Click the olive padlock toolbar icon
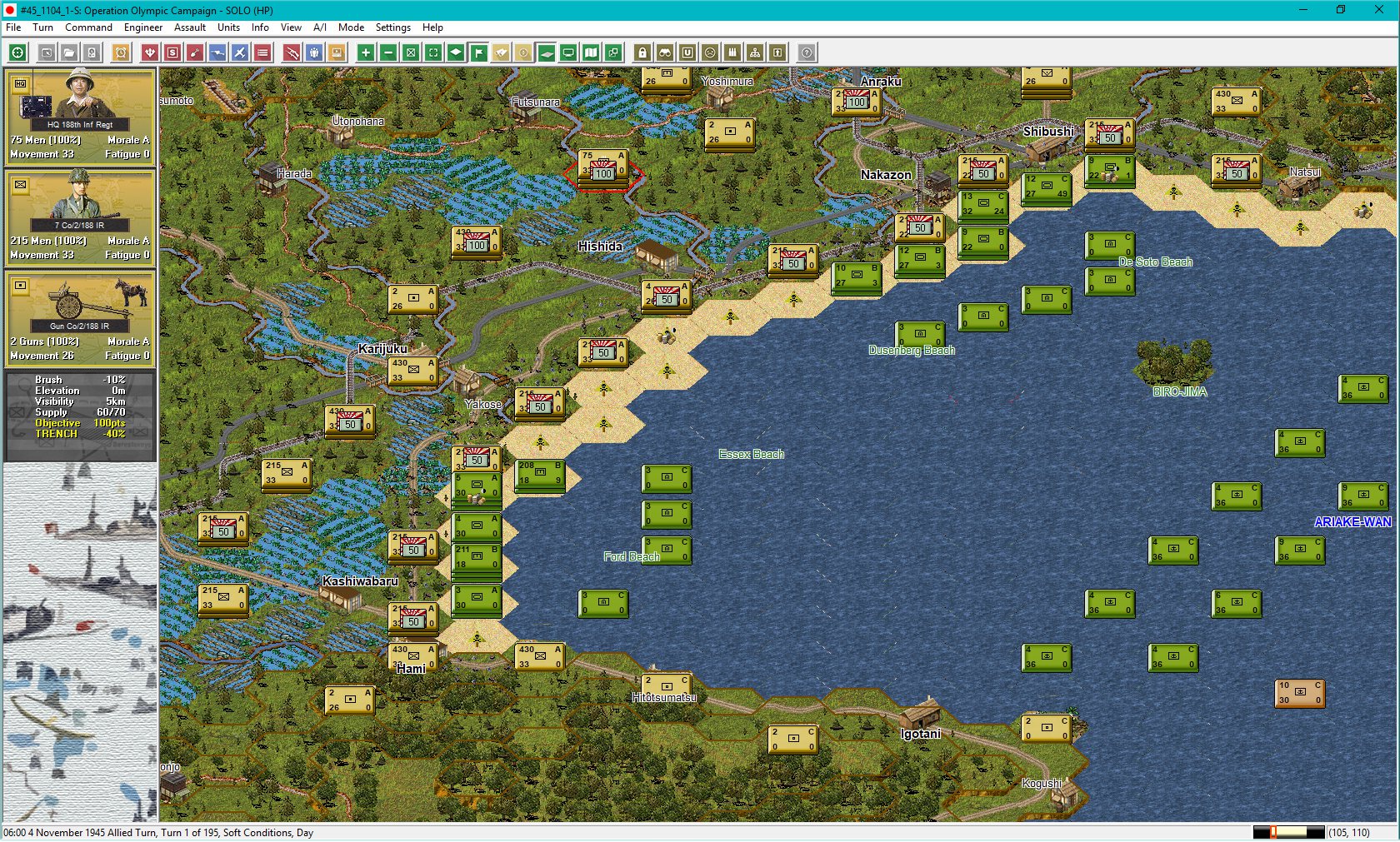1400x842 pixels. pyautogui.click(x=642, y=53)
